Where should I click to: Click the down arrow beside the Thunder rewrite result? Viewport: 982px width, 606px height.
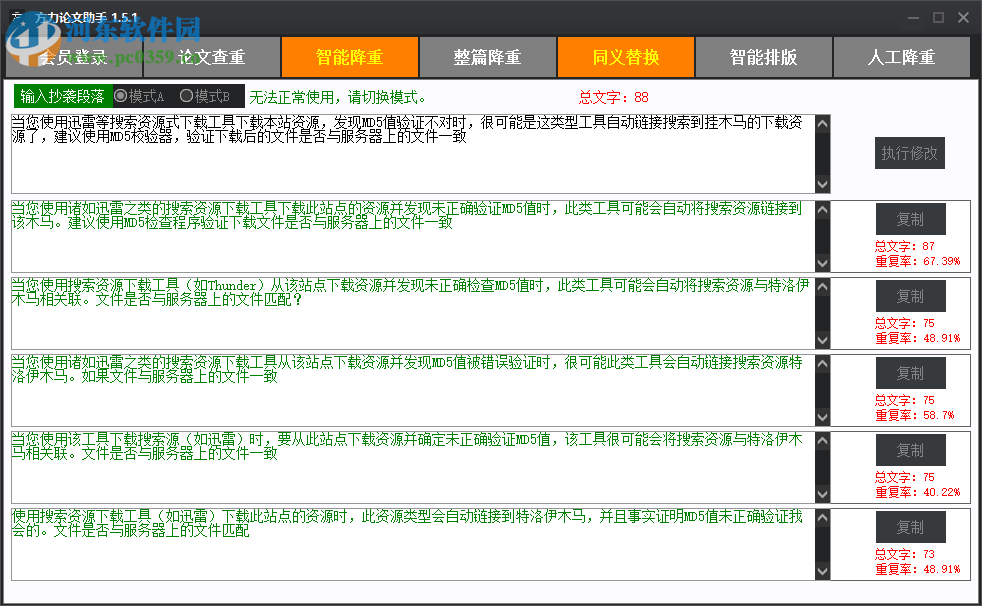(822, 339)
